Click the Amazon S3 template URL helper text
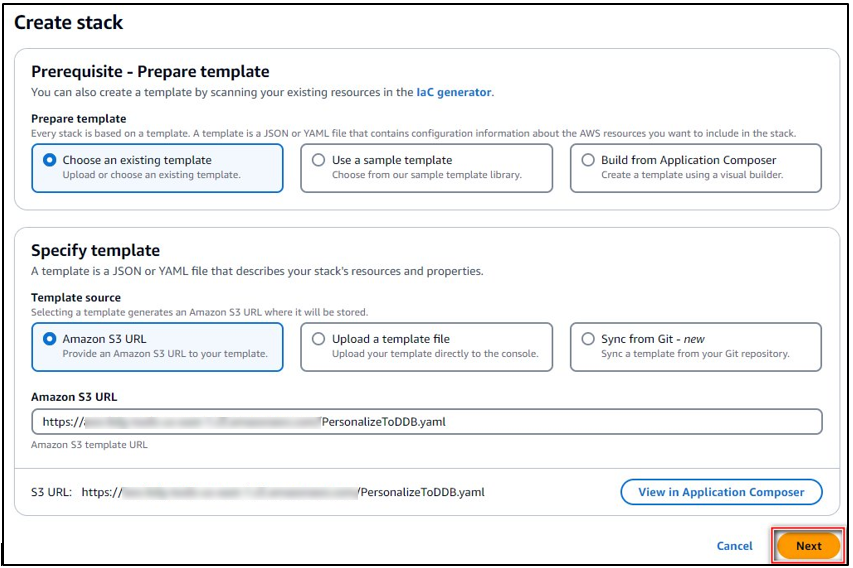This screenshot has height=568, width=853. tap(89, 445)
